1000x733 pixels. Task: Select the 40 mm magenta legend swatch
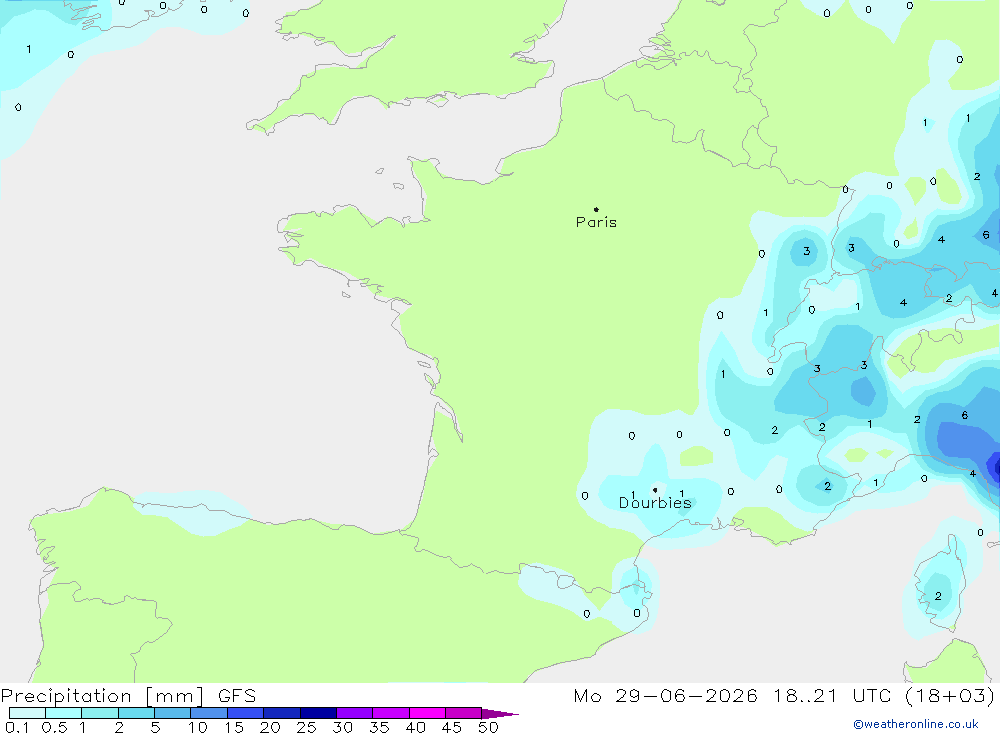coord(427,713)
